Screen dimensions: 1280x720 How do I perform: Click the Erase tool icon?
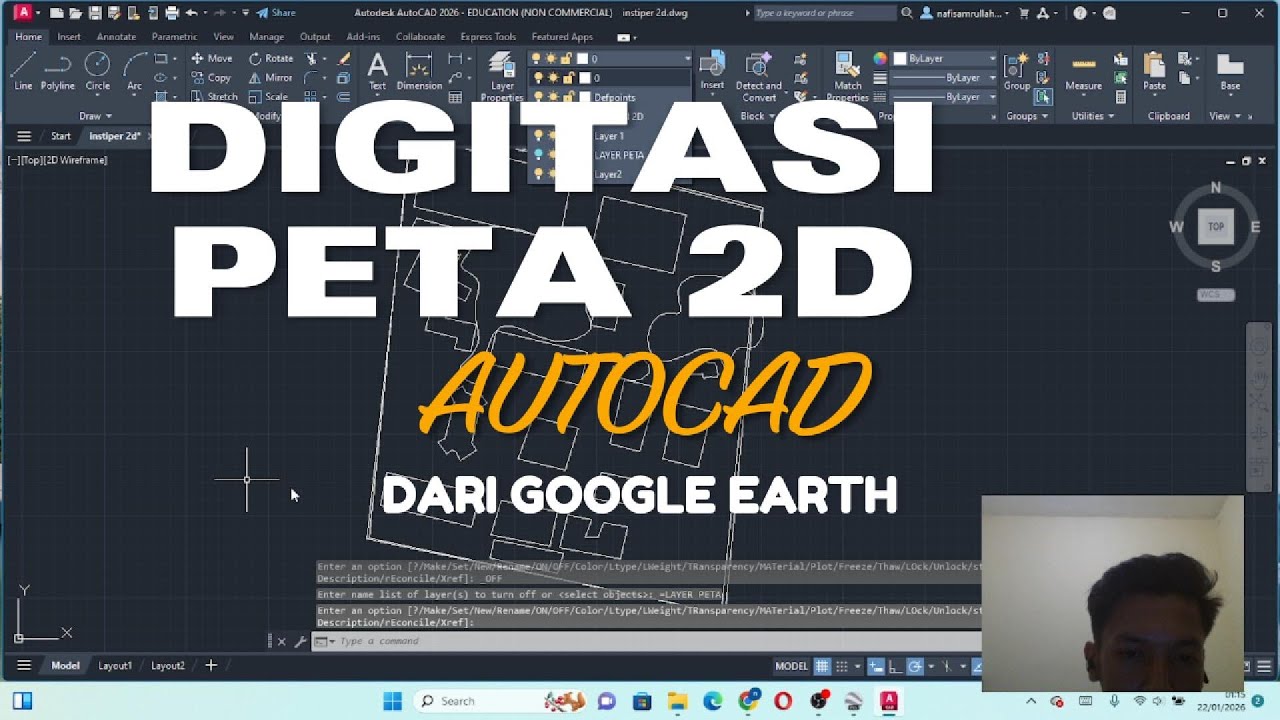pyautogui.click(x=344, y=58)
